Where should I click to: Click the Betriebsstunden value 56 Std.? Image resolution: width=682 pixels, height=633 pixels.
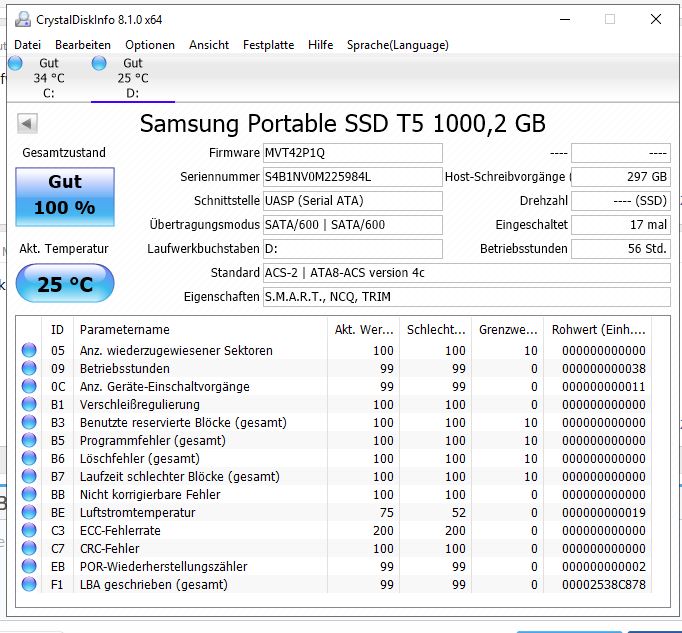tap(621, 249)
